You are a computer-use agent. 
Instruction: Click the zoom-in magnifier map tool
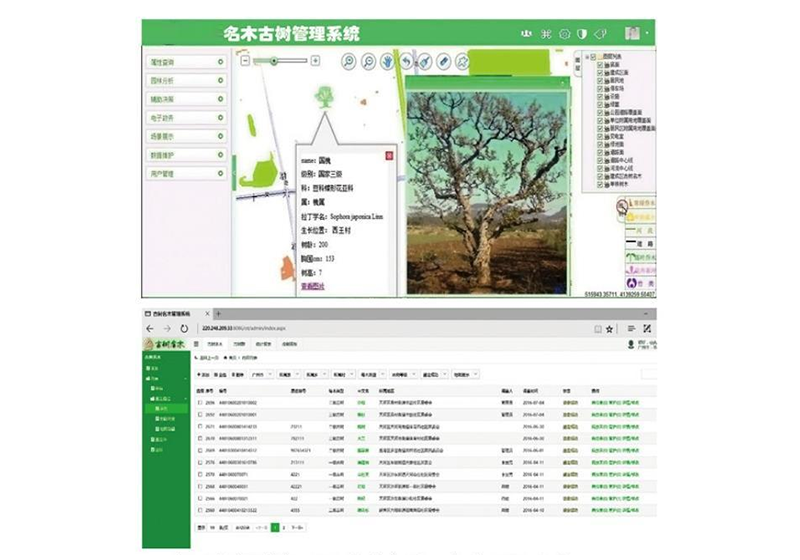349,62
